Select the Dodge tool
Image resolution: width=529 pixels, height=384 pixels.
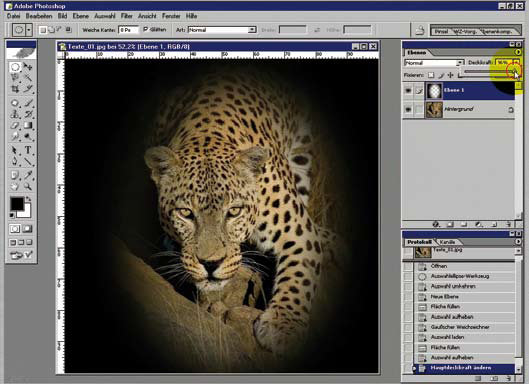[28, 137]
